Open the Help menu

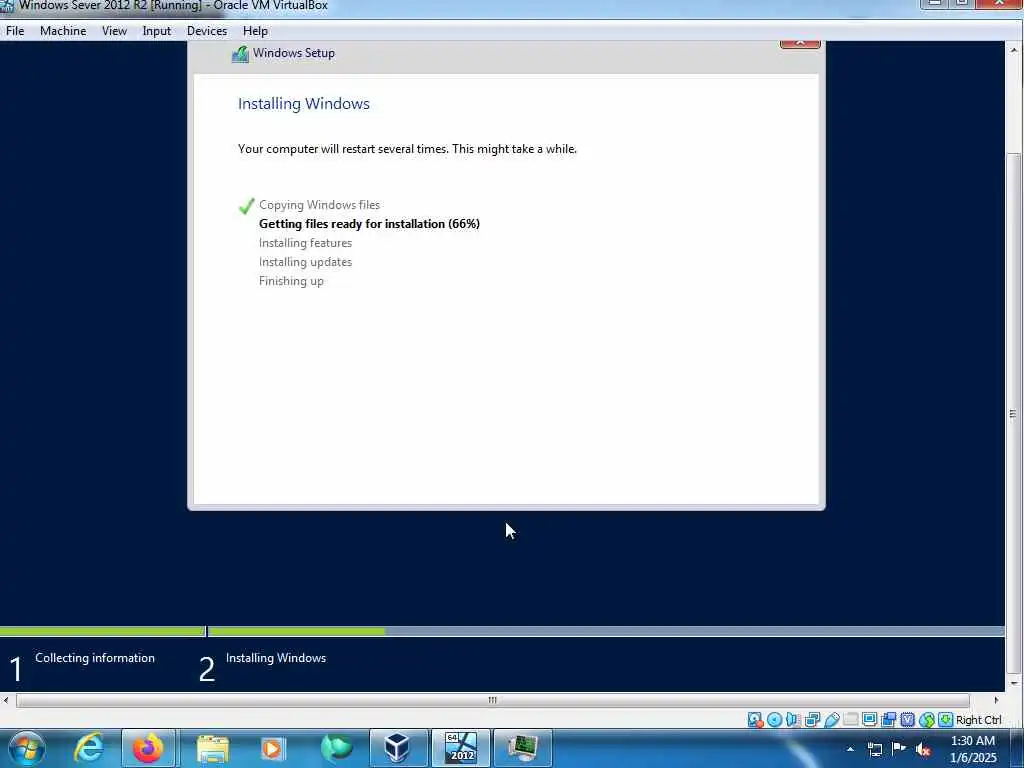(x=255, y=31)
